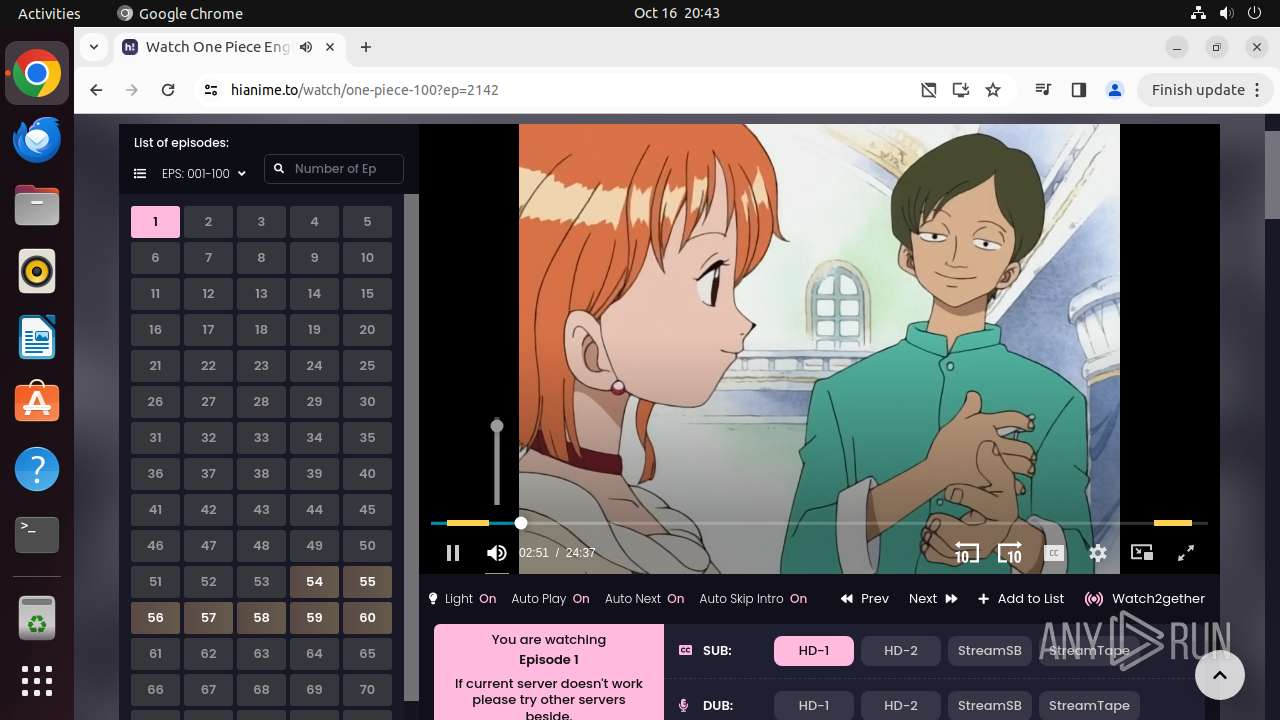Launch Thunderbird from the dock

pos(37,139)
